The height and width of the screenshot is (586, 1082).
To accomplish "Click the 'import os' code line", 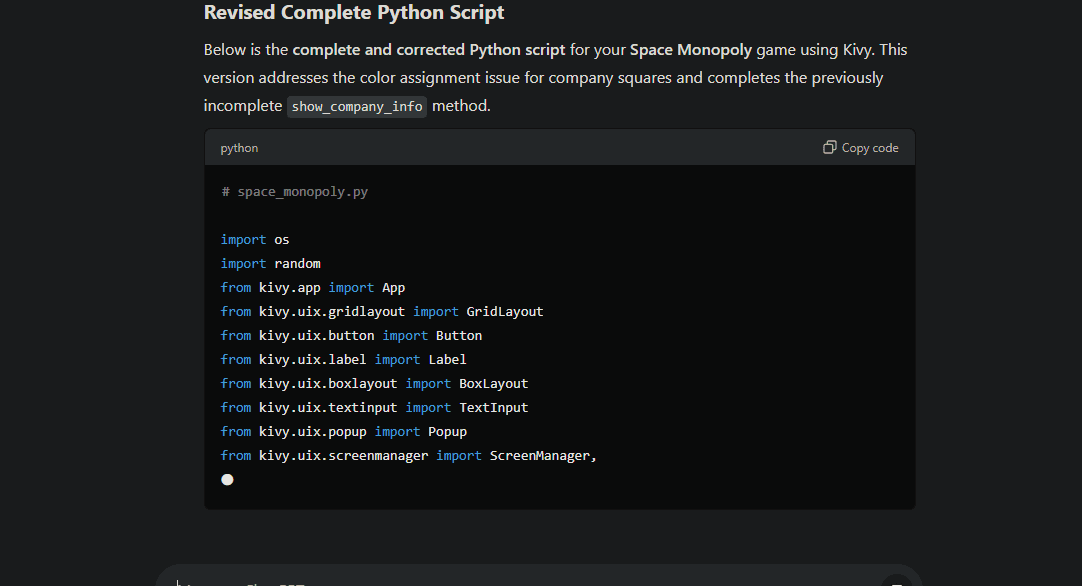I will 255,240.
